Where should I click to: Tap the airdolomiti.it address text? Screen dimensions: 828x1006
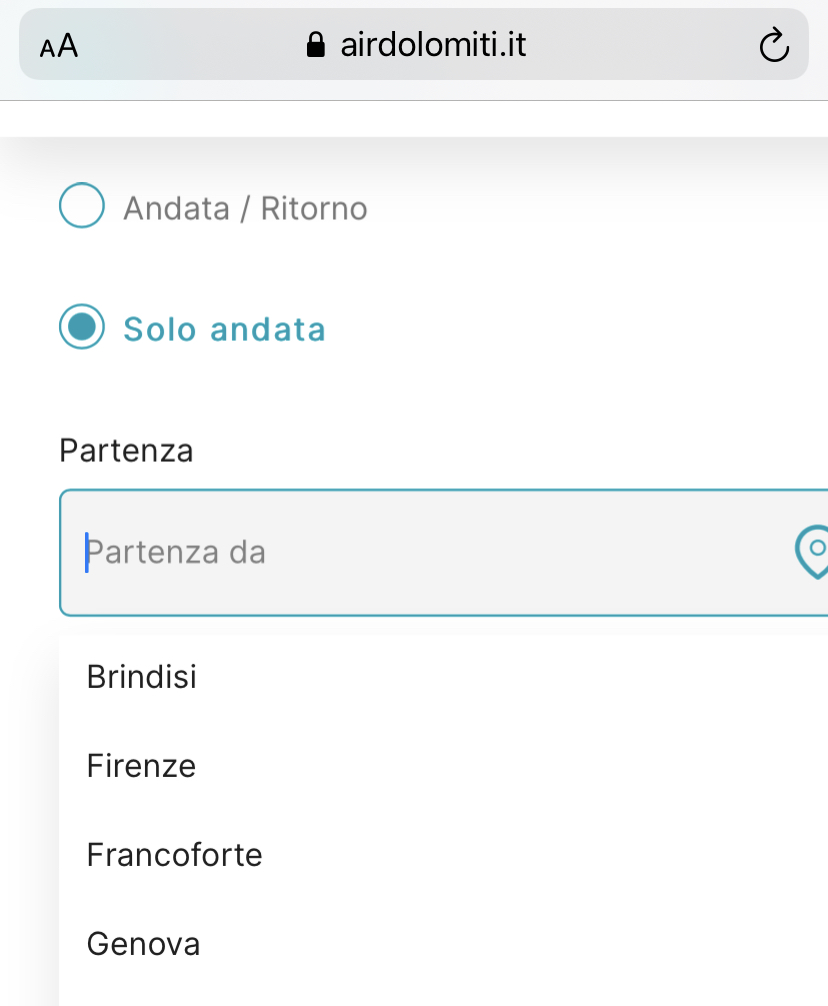[433, 45]
